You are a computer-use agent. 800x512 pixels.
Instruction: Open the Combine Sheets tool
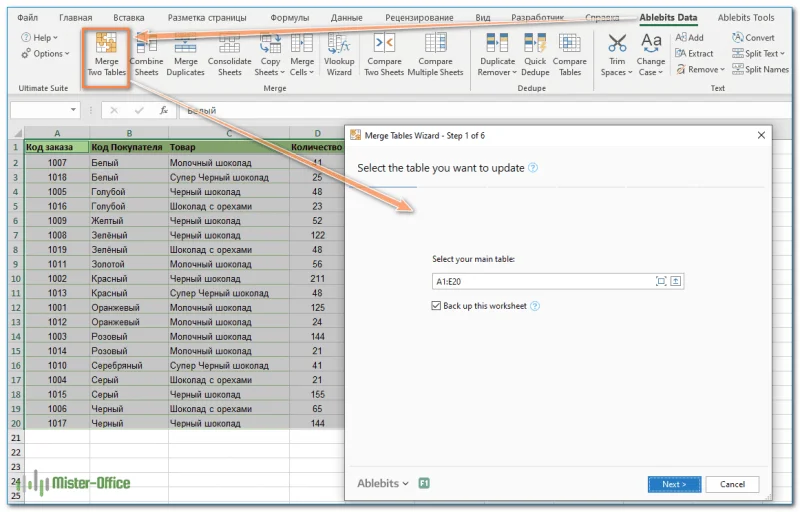tap(146, 44)
